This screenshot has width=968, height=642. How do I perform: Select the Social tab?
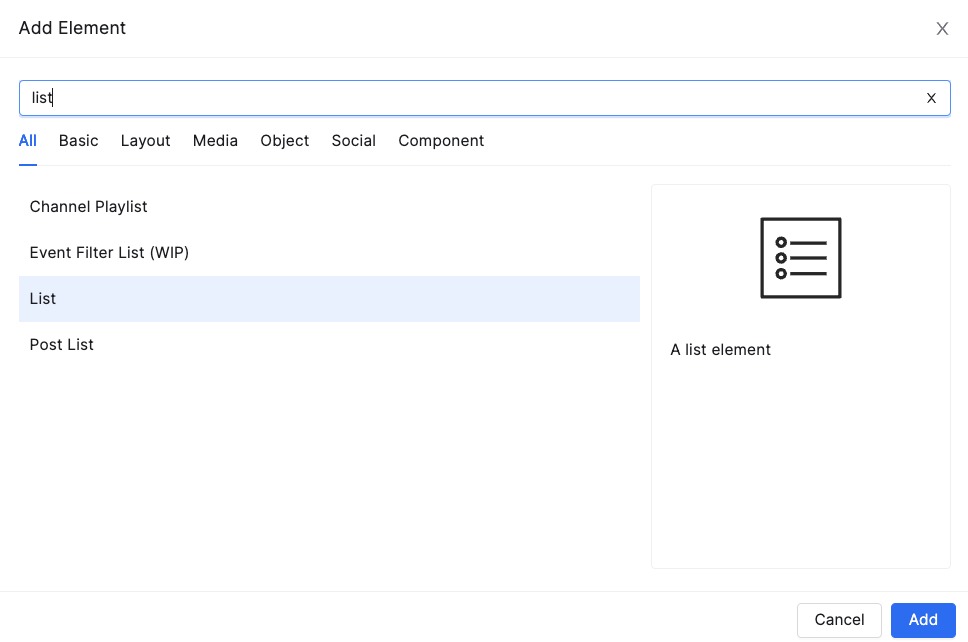354,141
